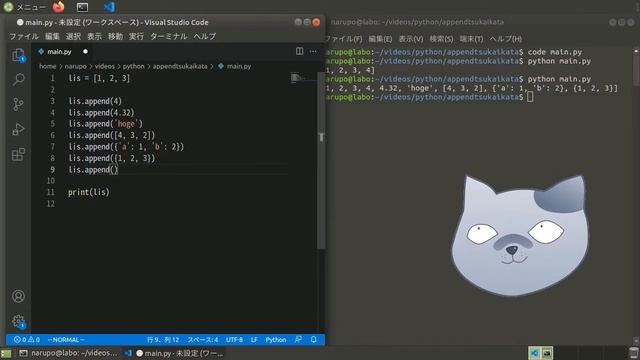Screen dimensions: 640x360
Task: Open the Accounts menu icon
Action: tap(18, 296)
